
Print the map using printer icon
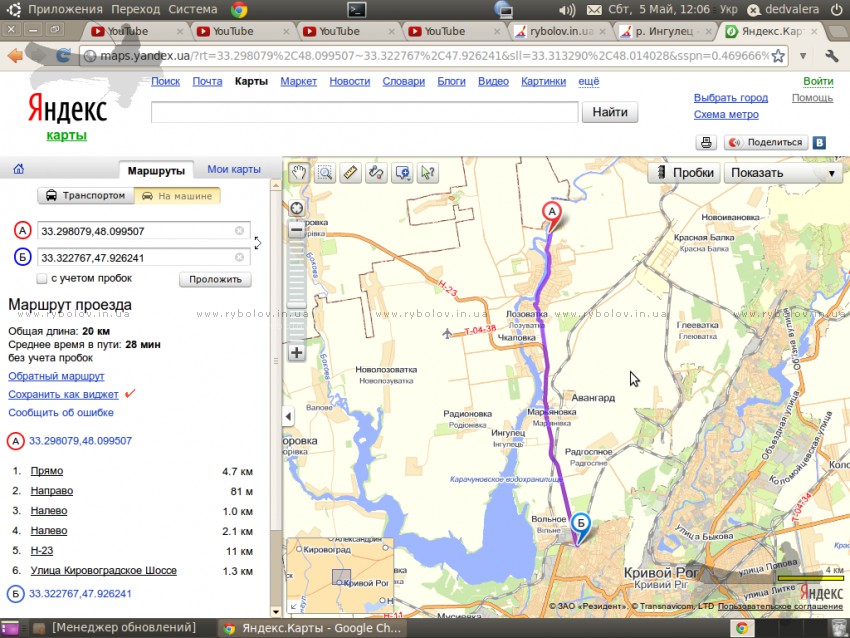click(706, 143)
